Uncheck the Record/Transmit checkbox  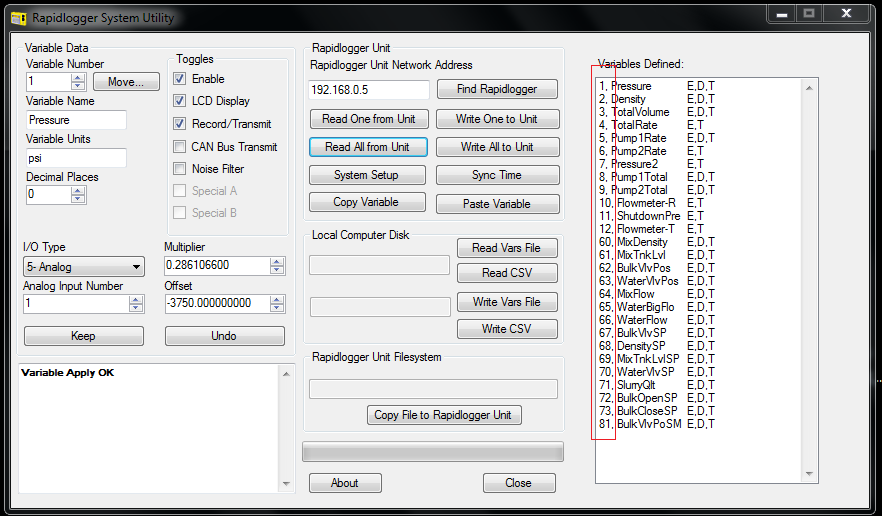[x=179, y=123]
